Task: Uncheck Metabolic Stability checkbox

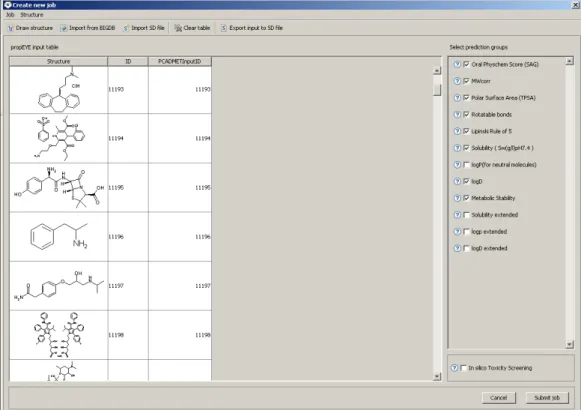Action: [x=467, y=198]
